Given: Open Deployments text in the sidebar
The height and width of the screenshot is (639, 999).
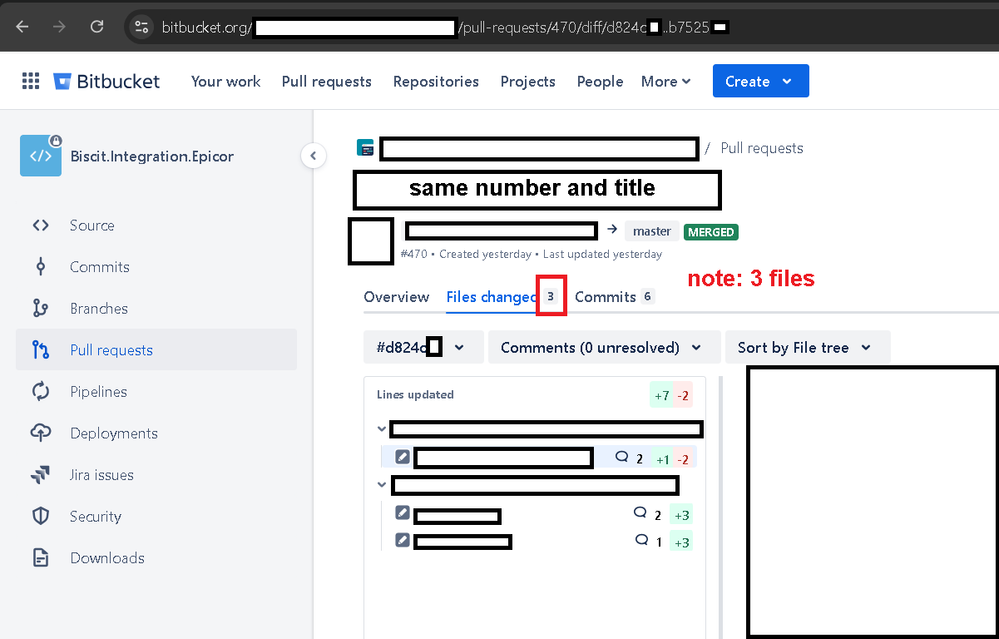Looking at the screenshot, I should coord(114,433).
